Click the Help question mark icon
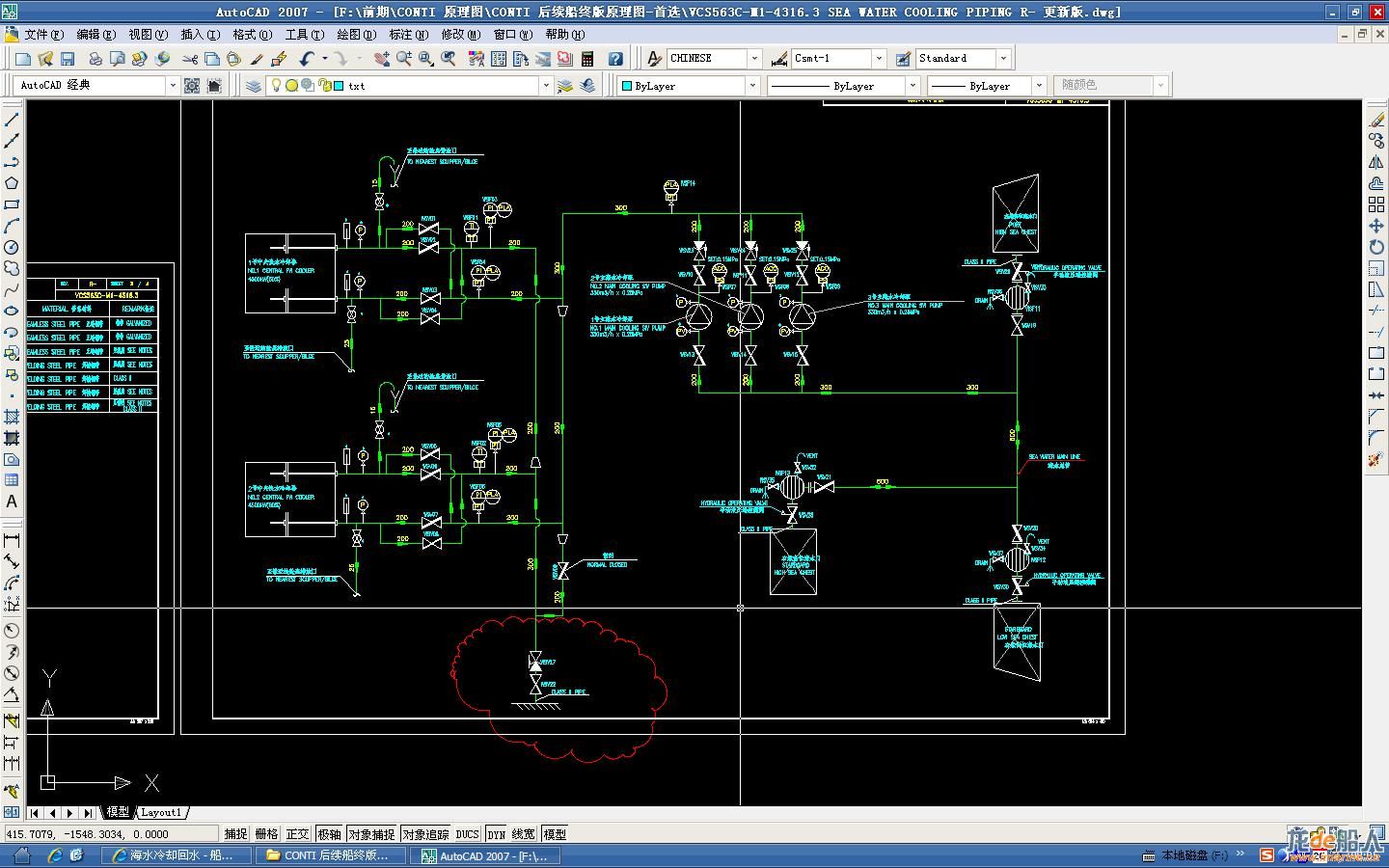This screenshot has width=1389, height=868. 615,59
